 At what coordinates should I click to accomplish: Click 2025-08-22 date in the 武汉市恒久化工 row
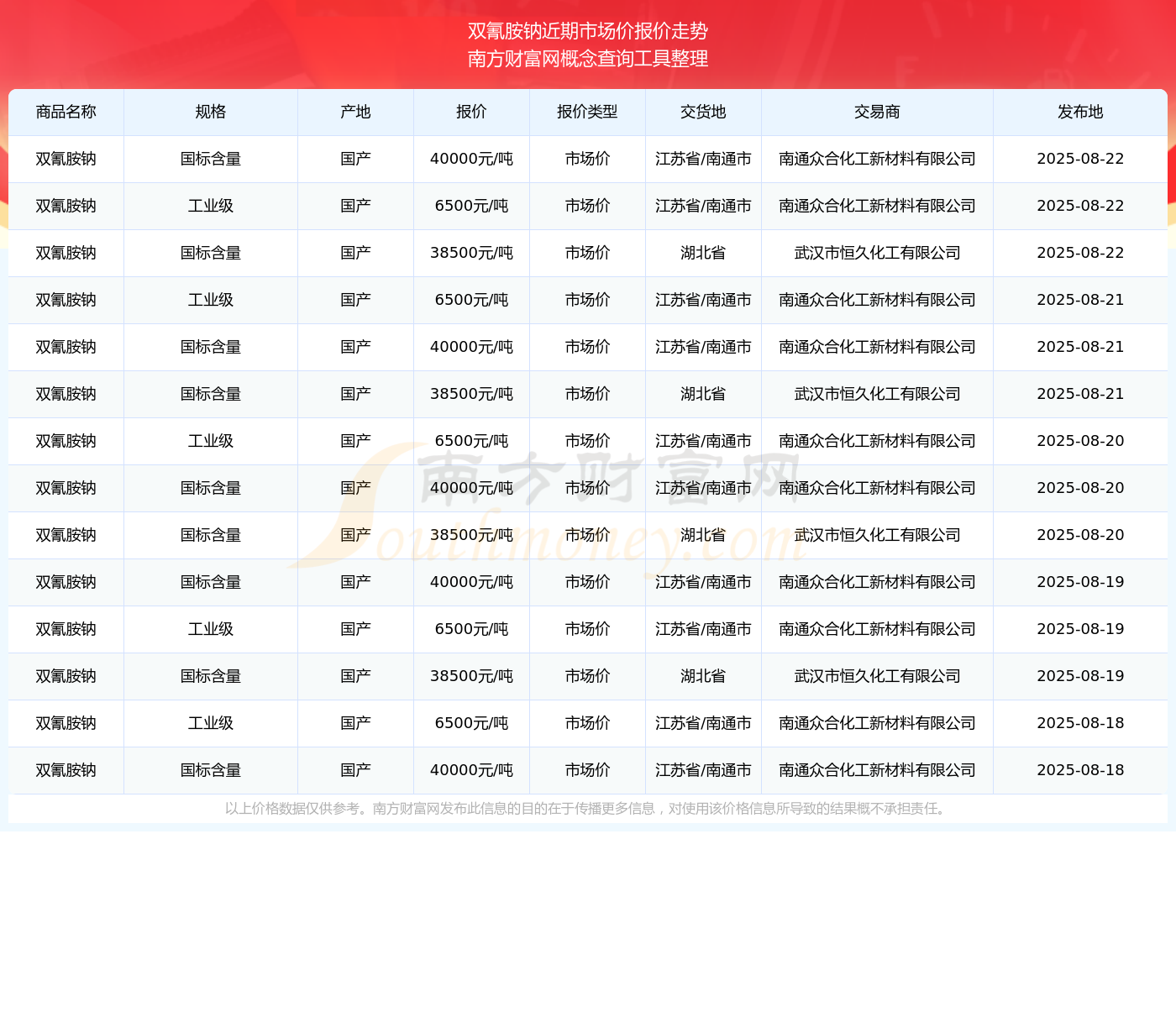click(x=1080, y=253)
